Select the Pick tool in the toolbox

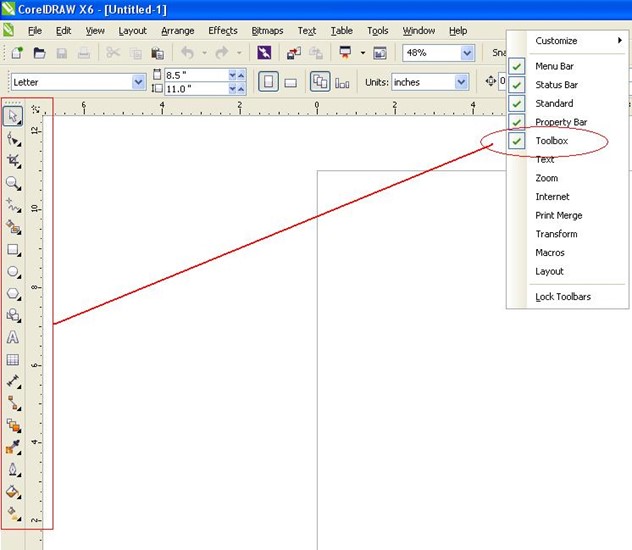tap(13, 116)
